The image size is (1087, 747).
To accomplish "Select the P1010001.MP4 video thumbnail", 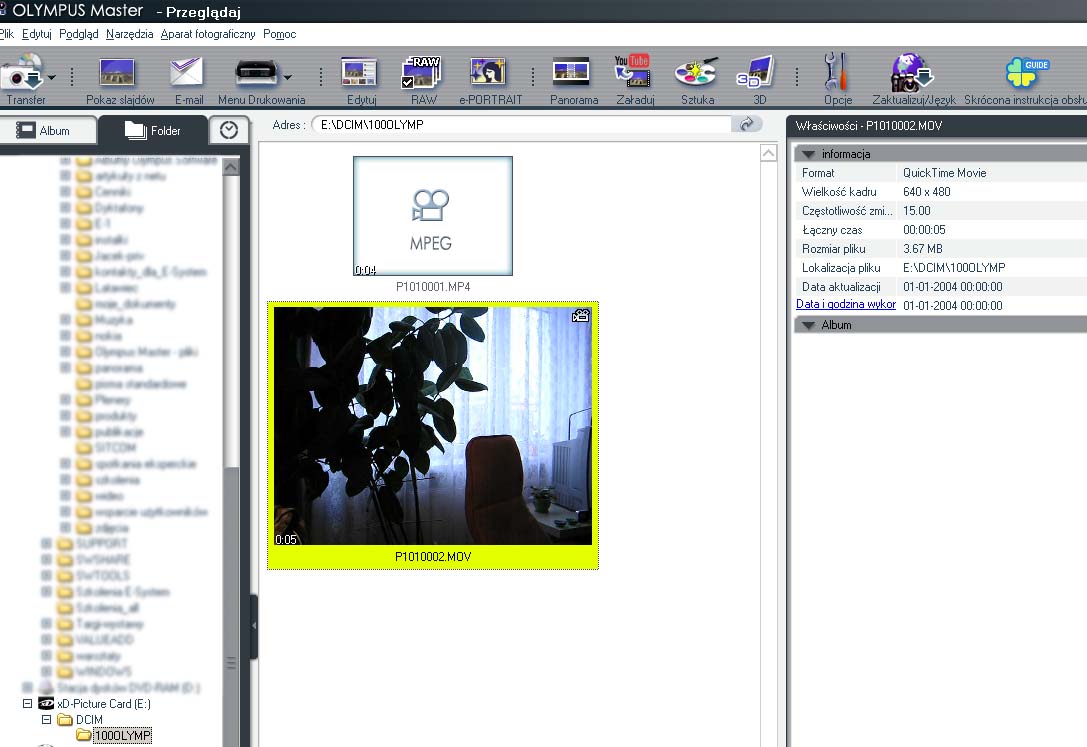I will click(432, 216).
